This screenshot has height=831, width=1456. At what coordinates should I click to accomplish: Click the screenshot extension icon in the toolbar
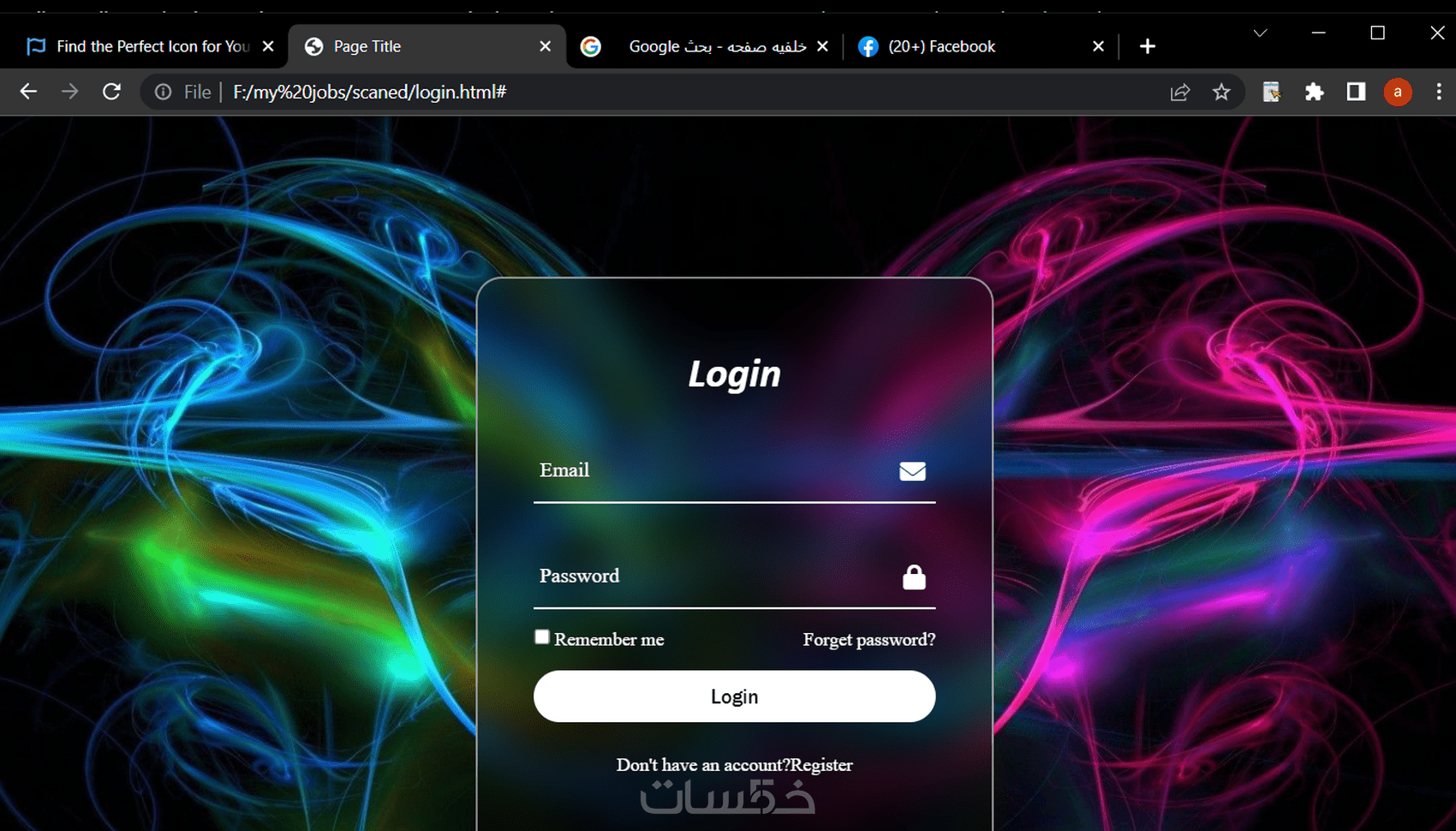pyautogui.click(x=1271, y=92)
